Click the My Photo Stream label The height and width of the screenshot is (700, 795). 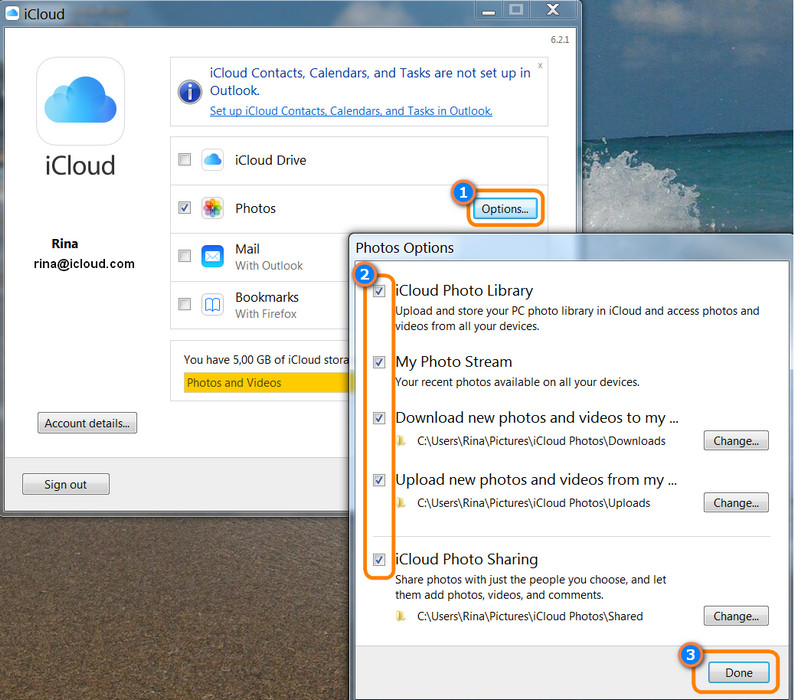click(454, 362)
